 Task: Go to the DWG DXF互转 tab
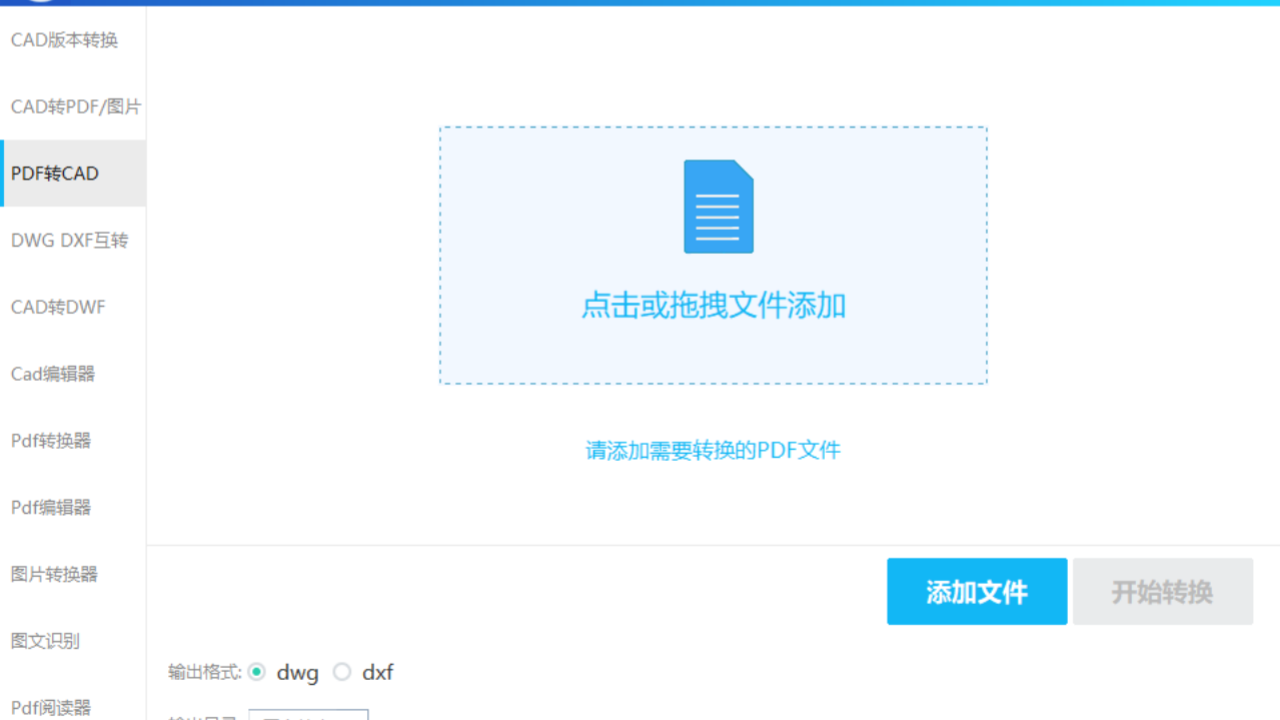pos(70,241)
